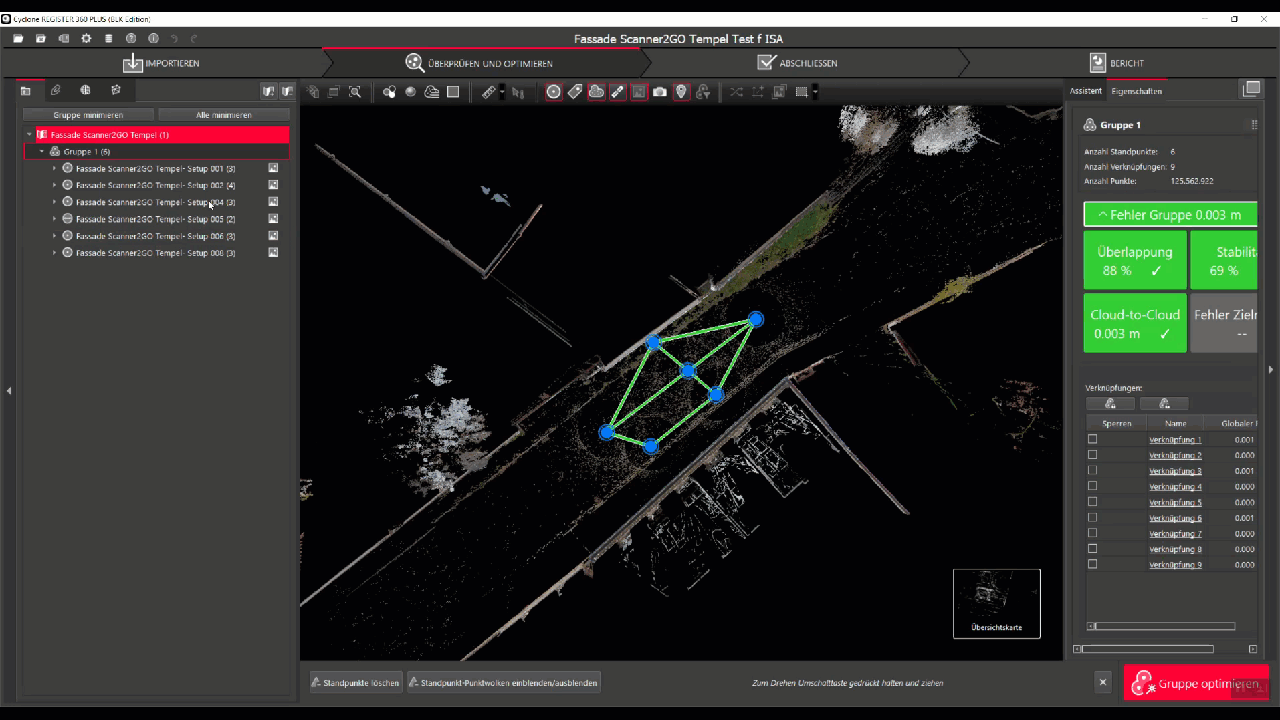Expand Setup 004 tree node arrow
Image resolution: width=1280 pixels, height=720 pixels.
54,202
